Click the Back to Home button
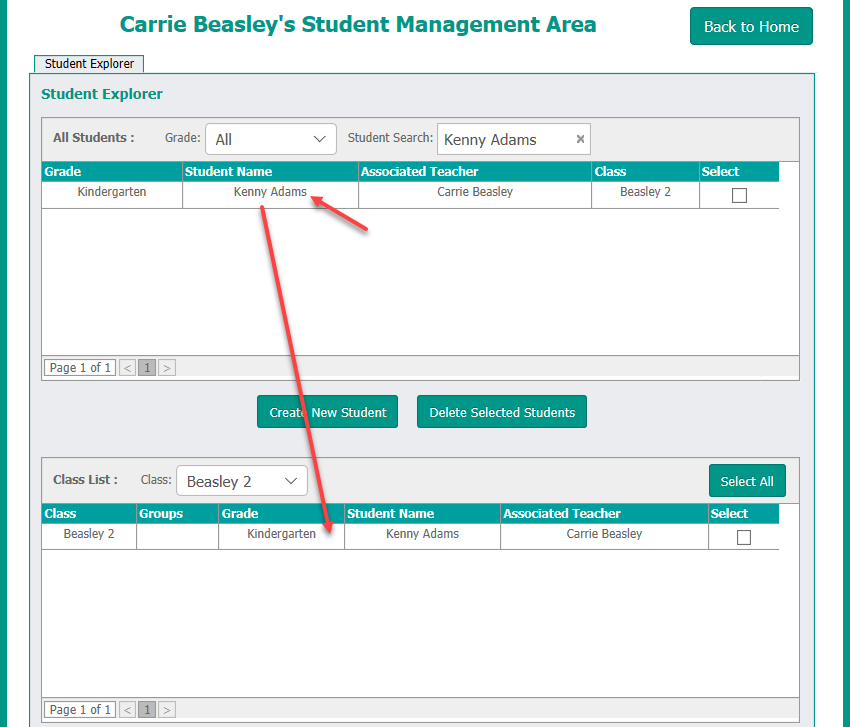The image size is (850, 727). pos(751,26)
